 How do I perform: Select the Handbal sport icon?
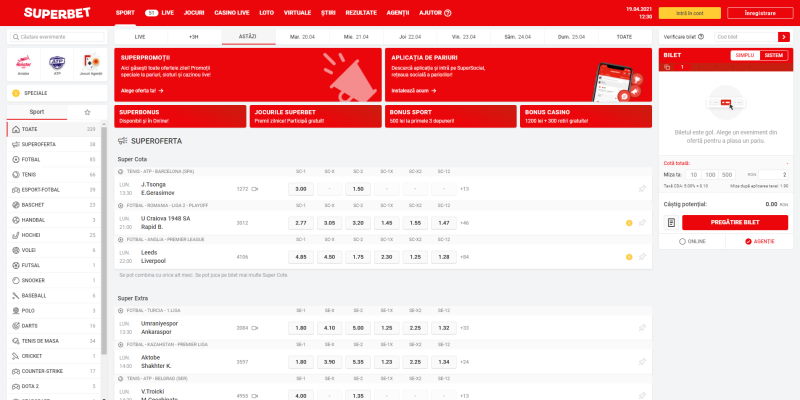[16, 220]
